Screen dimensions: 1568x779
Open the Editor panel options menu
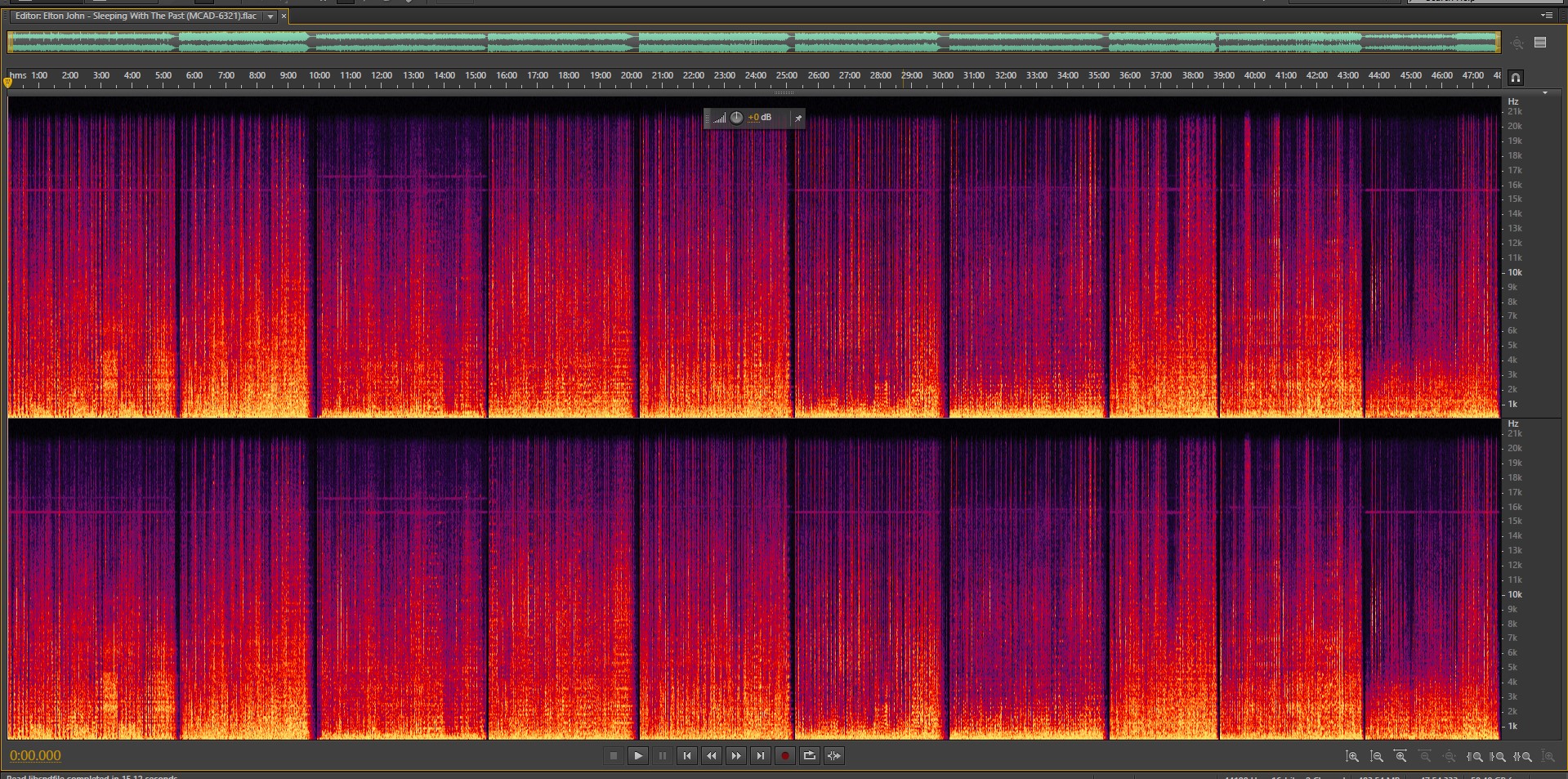tap(1546, 16)
